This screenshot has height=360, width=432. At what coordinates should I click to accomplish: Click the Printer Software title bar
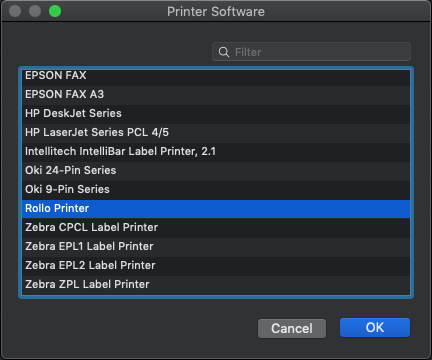pyautogui.click(x=216, y=12)
